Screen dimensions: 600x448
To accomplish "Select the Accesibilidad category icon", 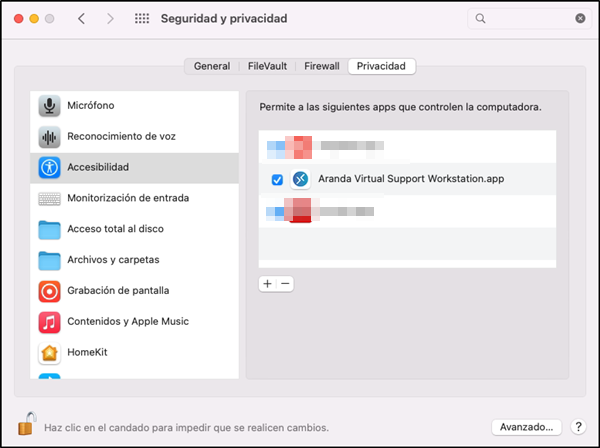I will coord(49,168).
